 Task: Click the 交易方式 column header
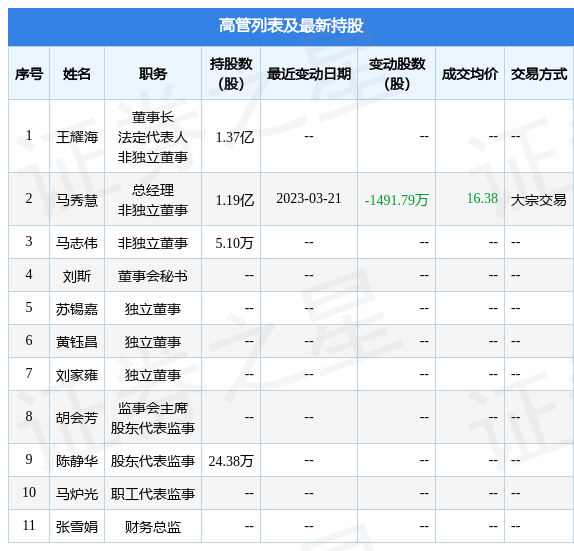(x=539, y=74)
